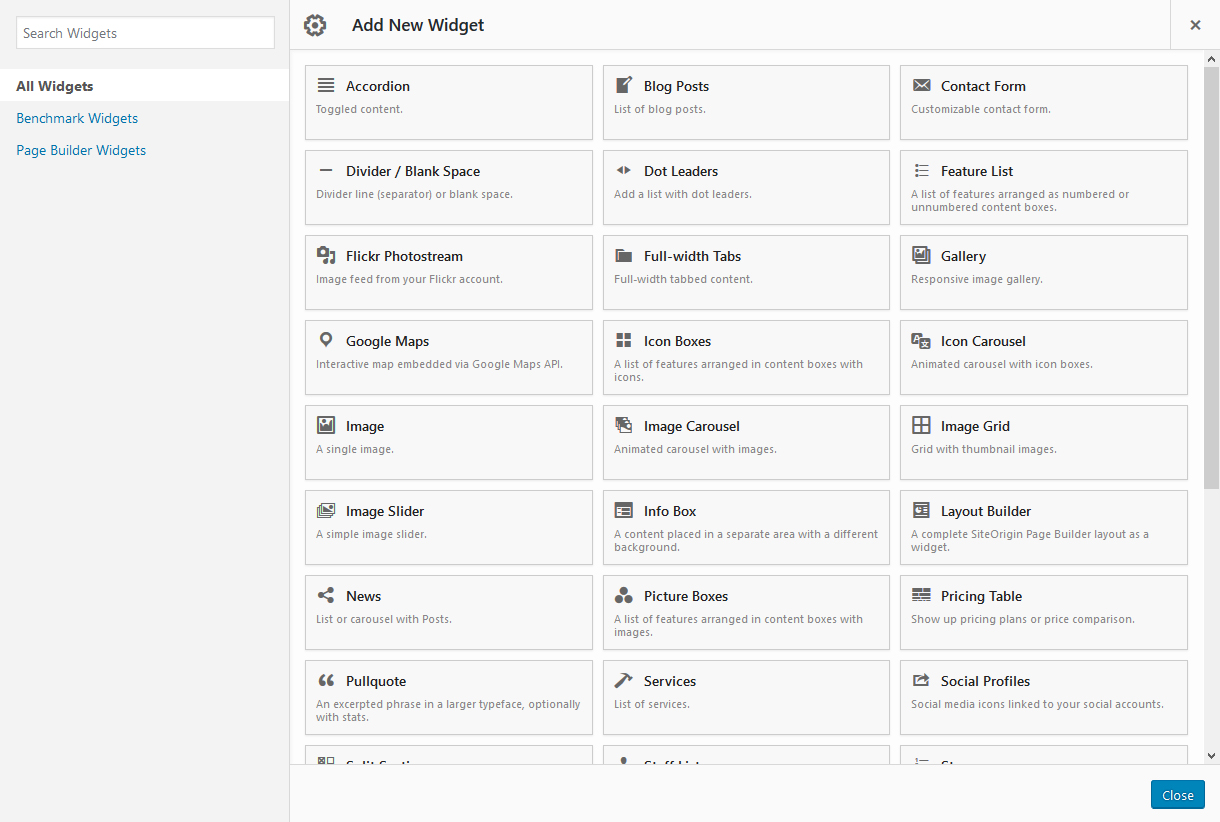Click the Full-width Tabs folder icon
The height and width of the screenshot is (822, 1220).
tap(623, 256)
